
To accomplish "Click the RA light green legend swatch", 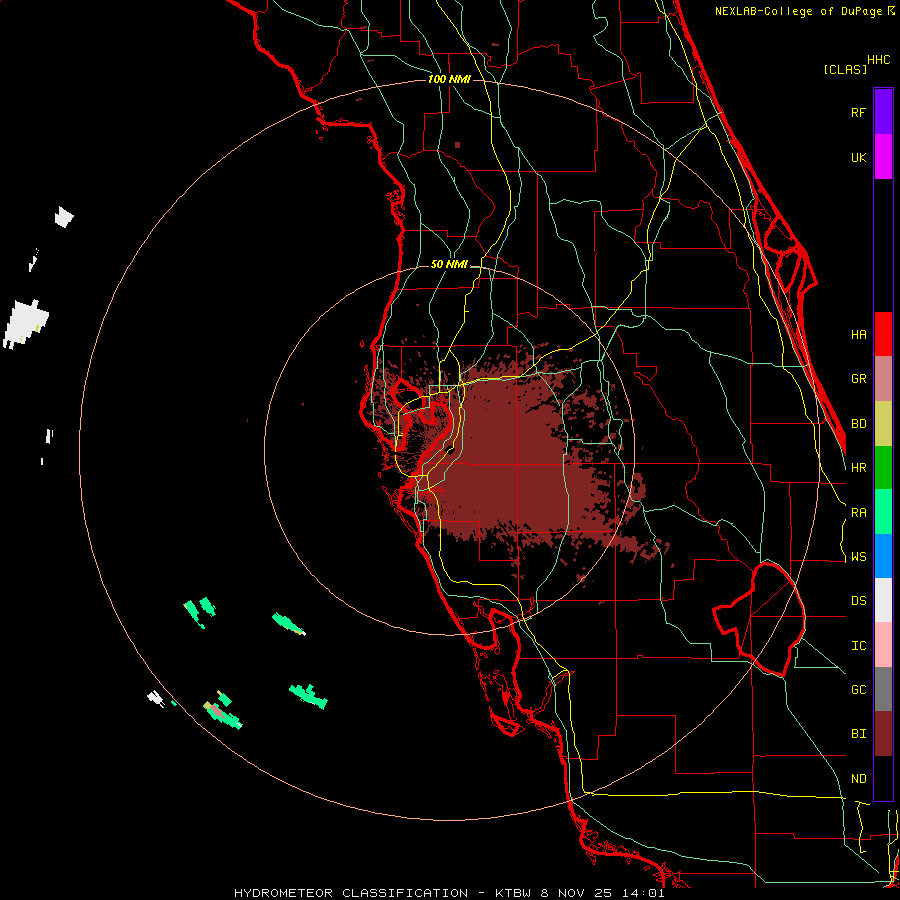I will pyautogui.click(x=883, y=512).
